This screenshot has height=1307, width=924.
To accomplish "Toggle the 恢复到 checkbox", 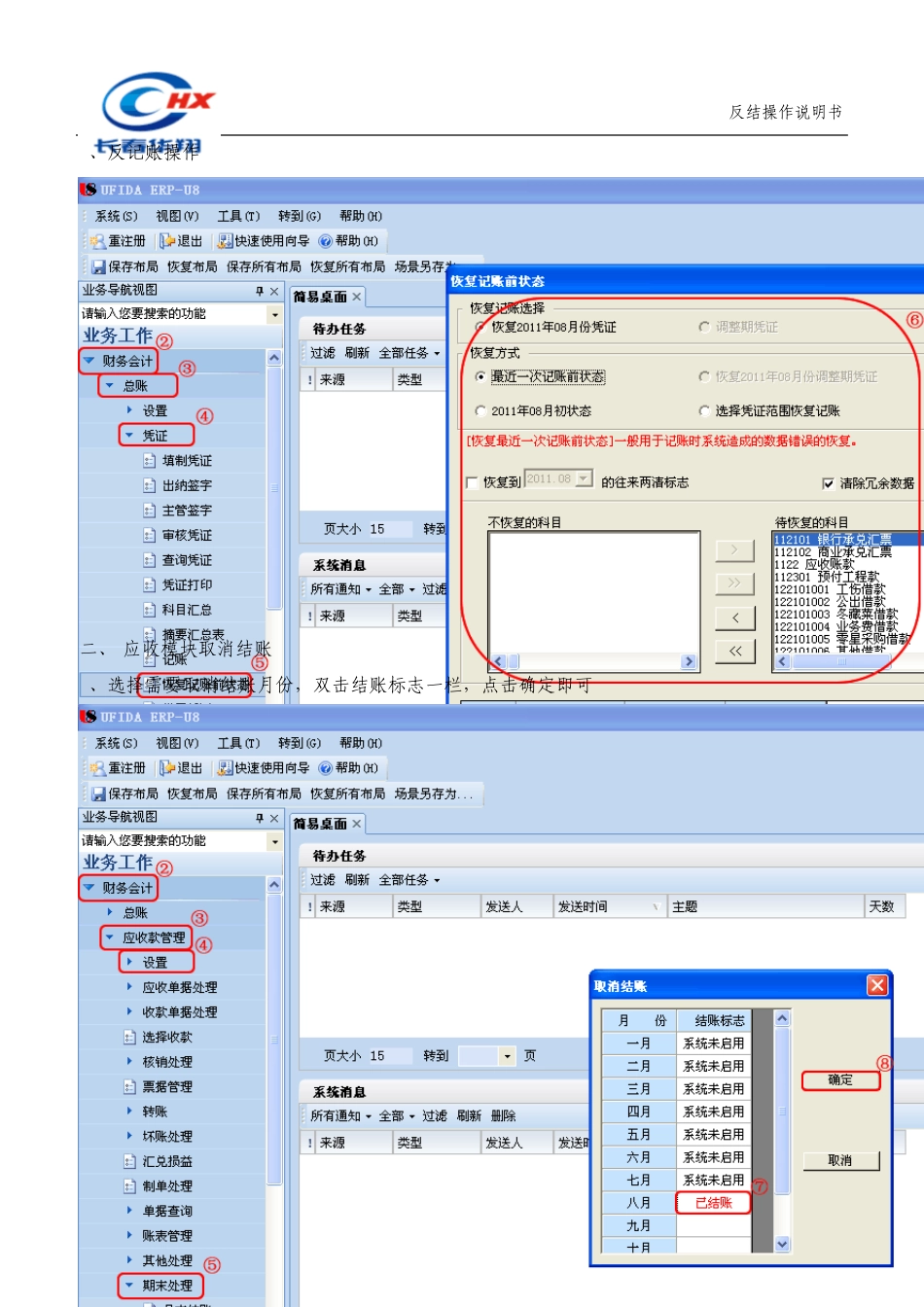I will [x=472, y=482].
